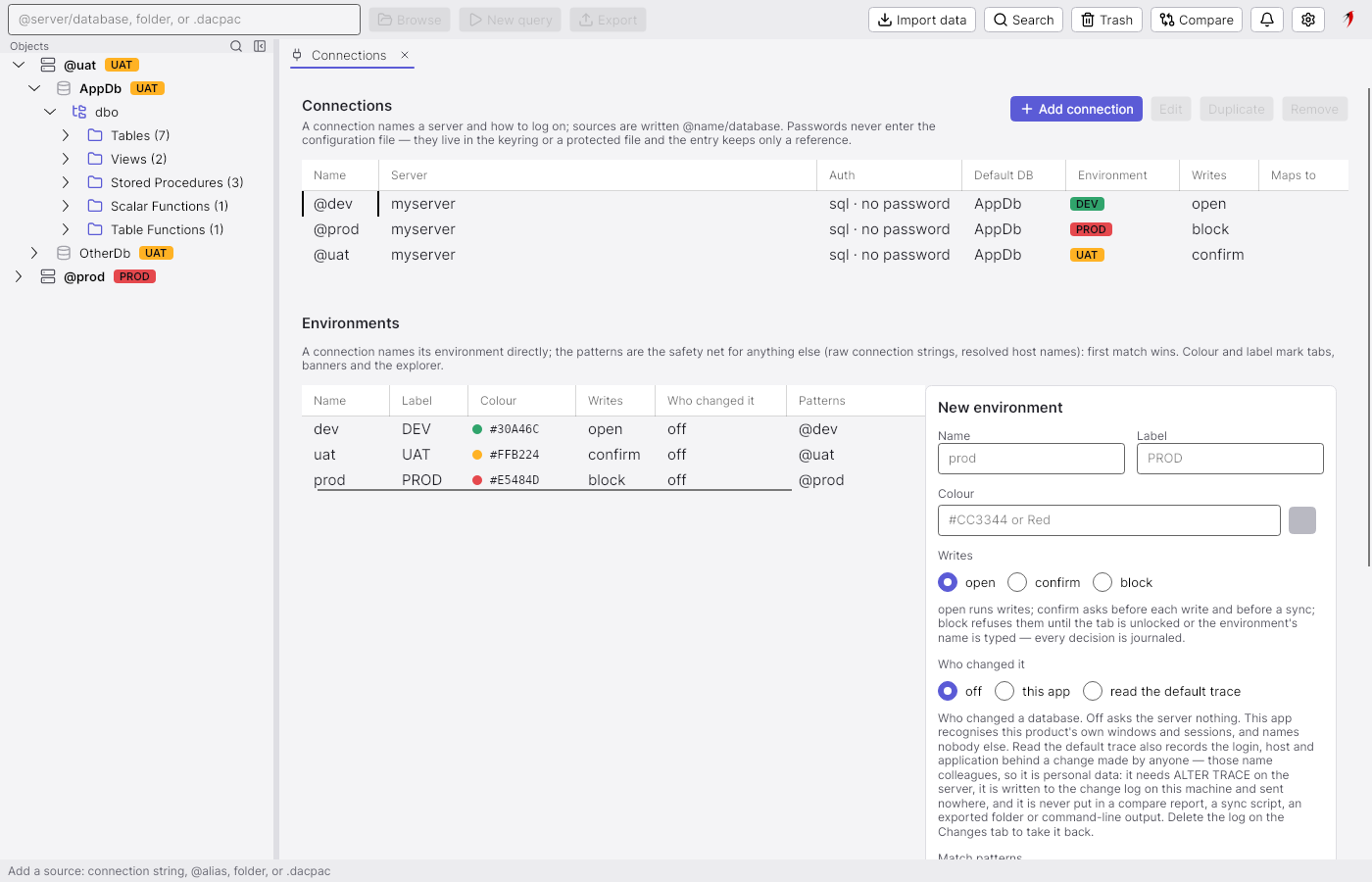Click the Scalar Functions folder icon

tap(95, 206)
